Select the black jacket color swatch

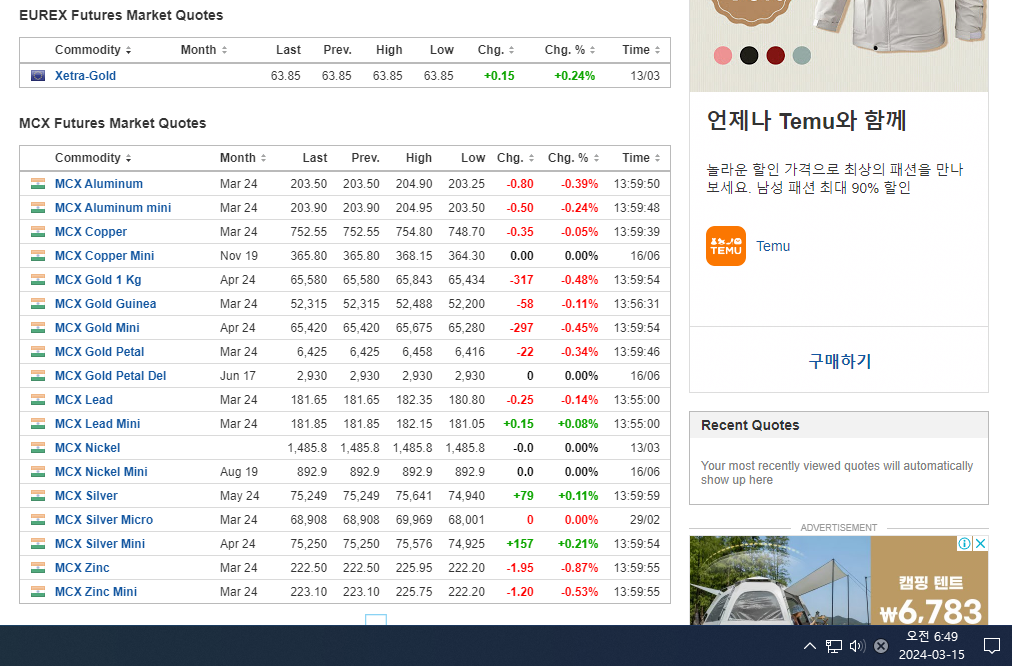click(749, 56)
